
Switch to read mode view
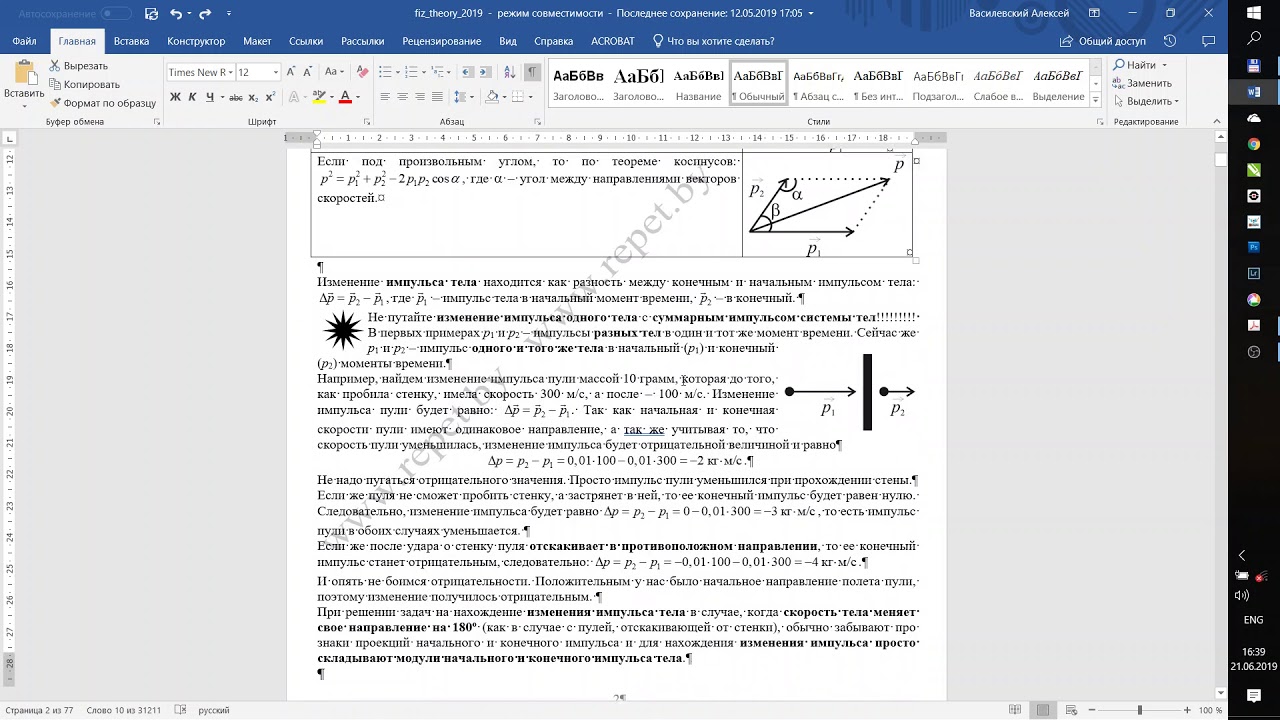1015,710
